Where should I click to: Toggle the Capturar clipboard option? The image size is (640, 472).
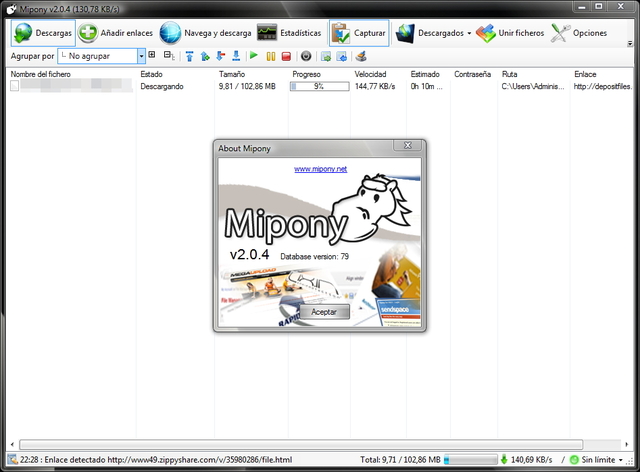tap(359, 33)
